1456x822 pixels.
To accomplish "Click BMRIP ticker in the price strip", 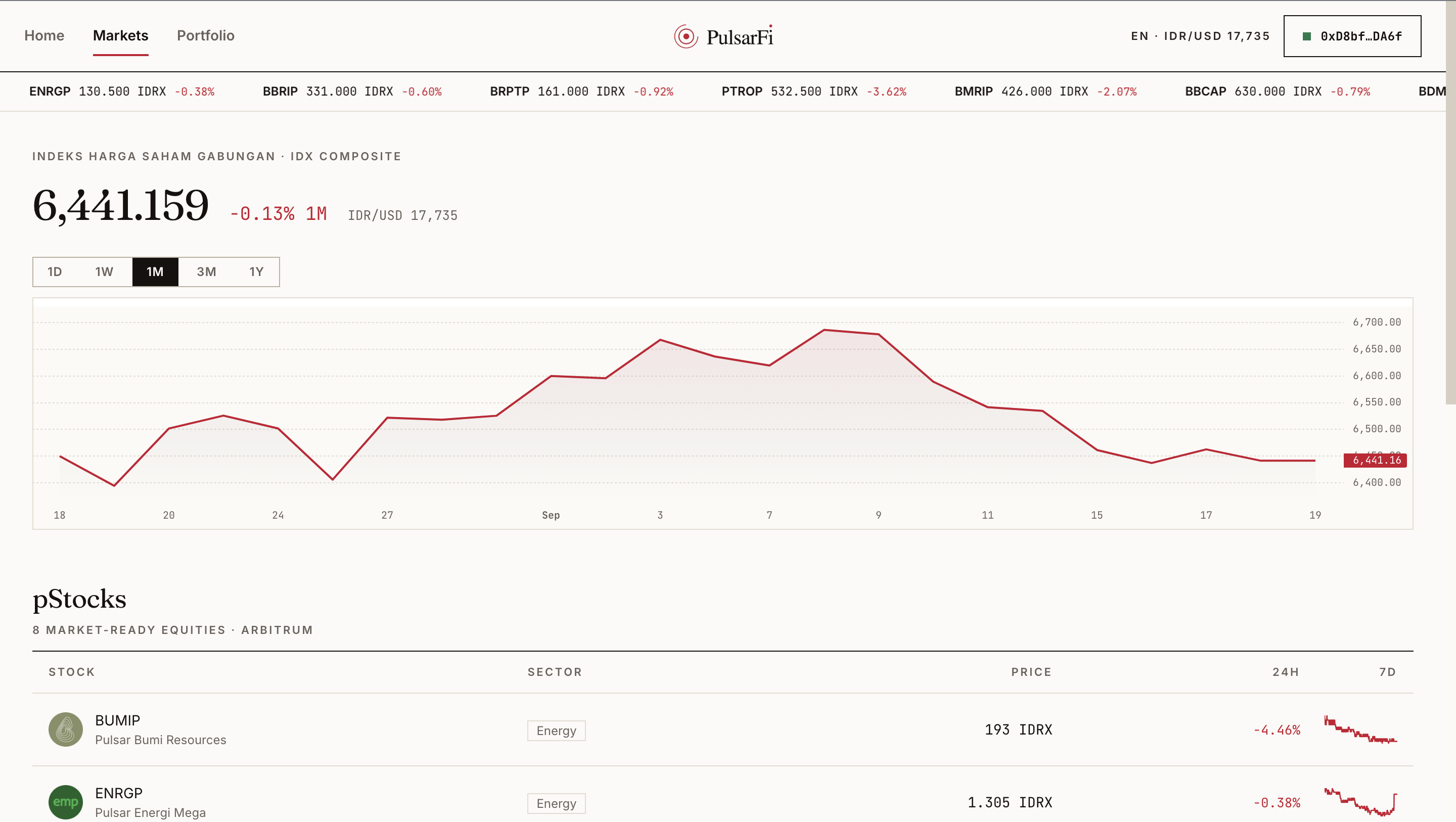I will [x=1045, y=92].
